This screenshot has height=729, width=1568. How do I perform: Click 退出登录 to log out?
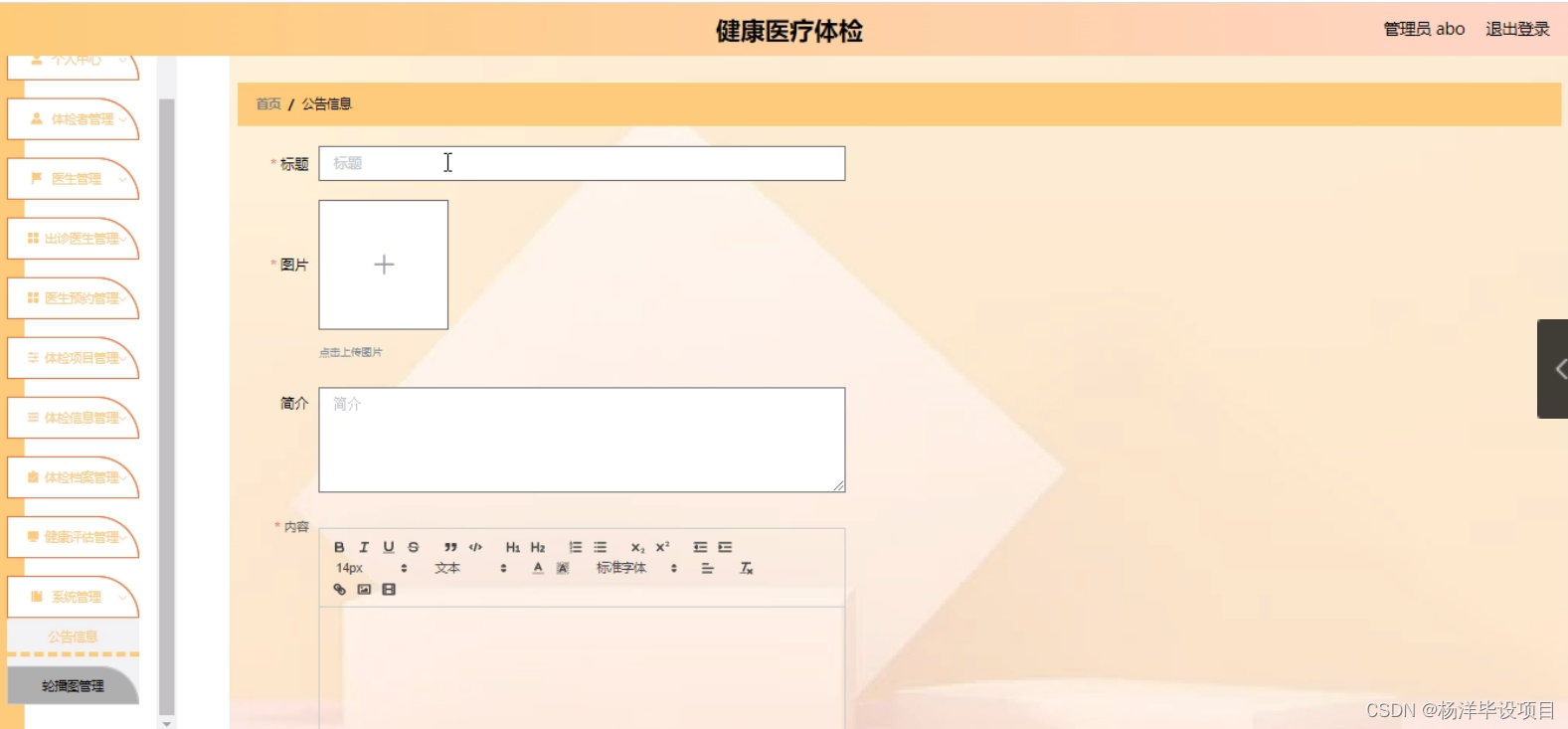click(1517, 29)
